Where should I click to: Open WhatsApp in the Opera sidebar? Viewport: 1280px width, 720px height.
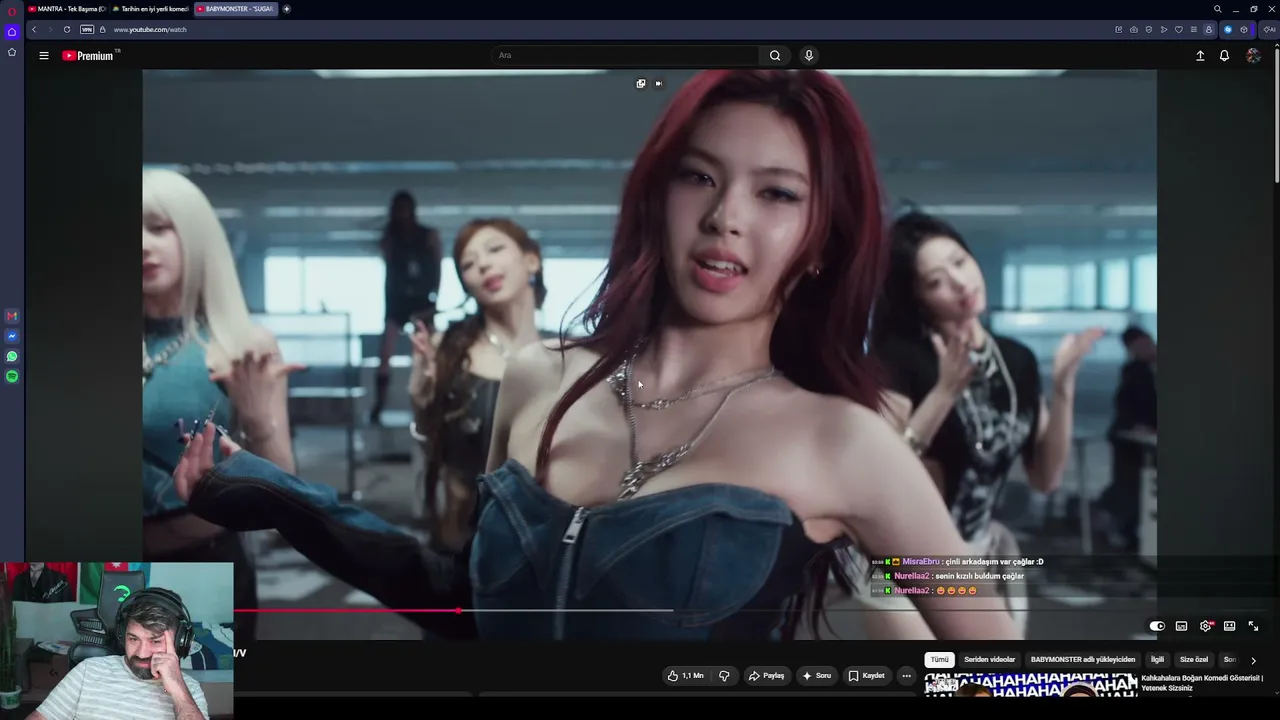click(12, 356)
